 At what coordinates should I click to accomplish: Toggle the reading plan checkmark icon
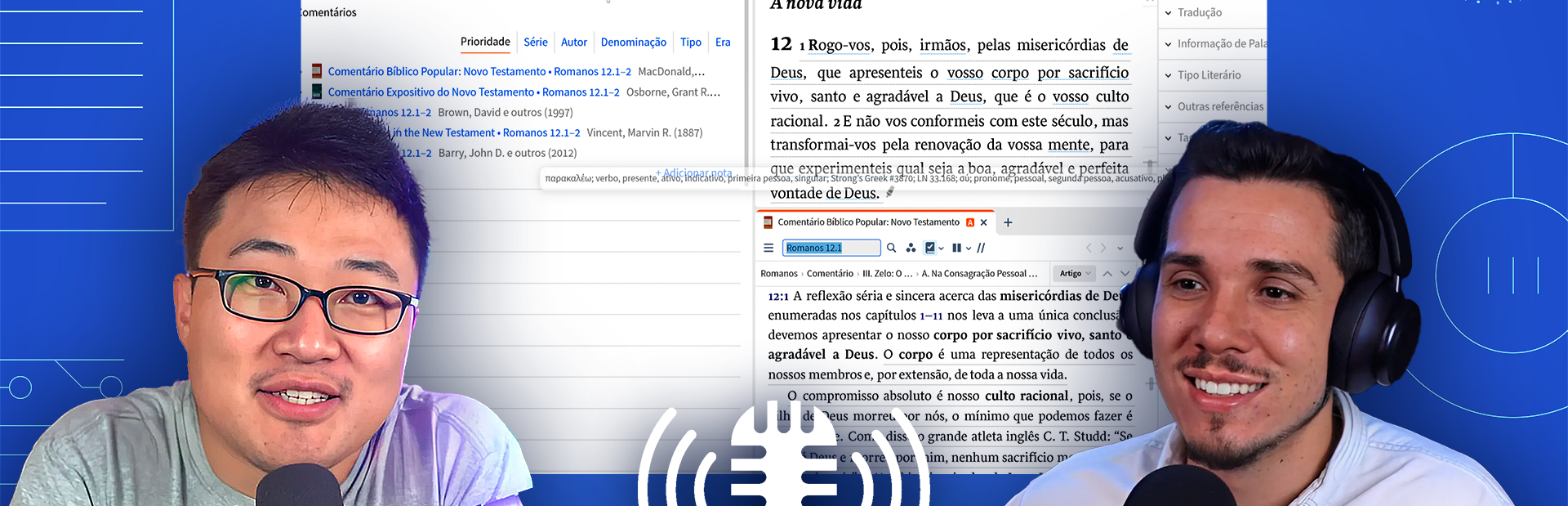coord(929,248)
